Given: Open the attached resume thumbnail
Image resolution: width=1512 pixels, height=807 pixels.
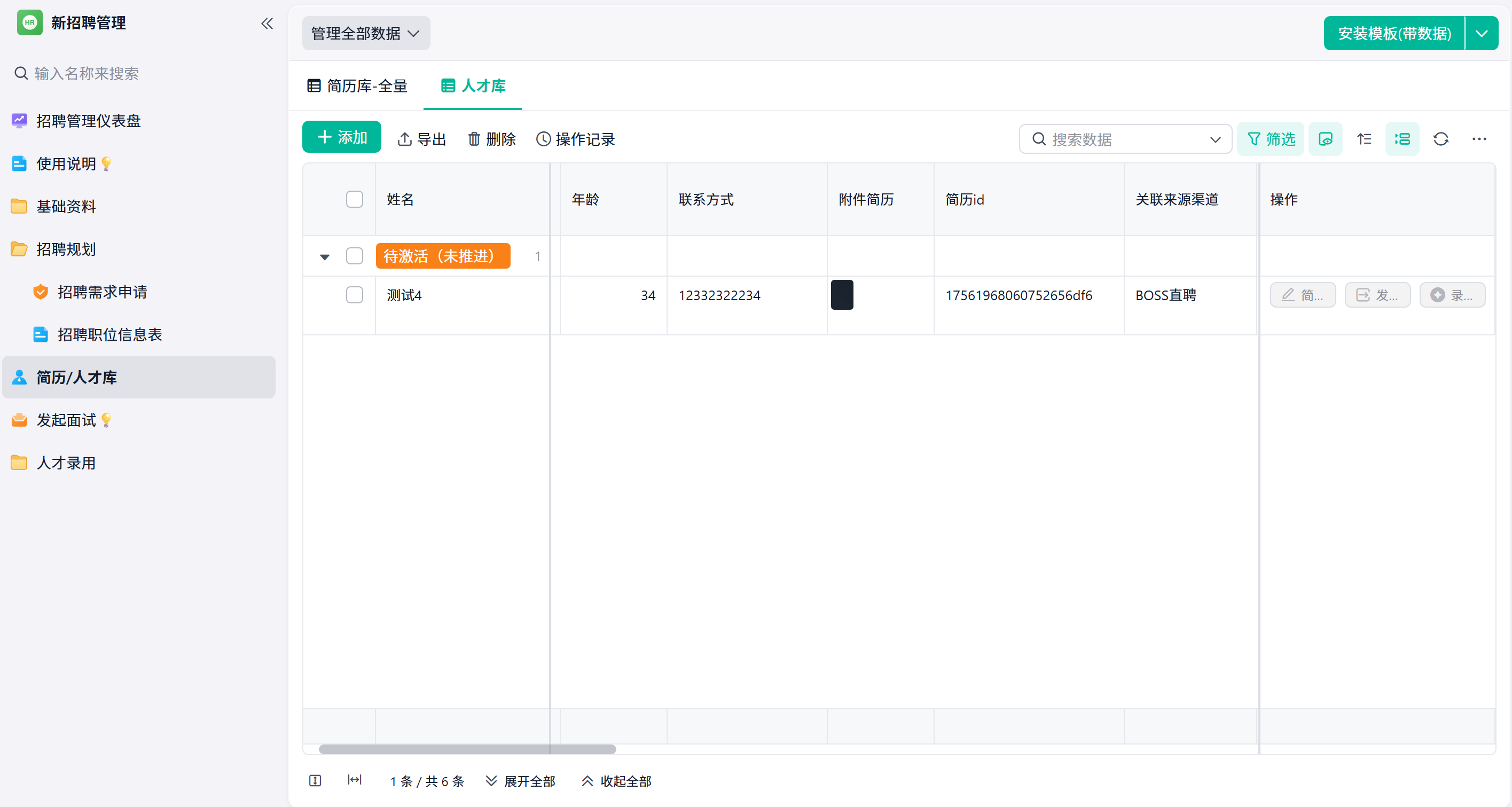Looking at the screenshot, I should (x=842, y=295).
